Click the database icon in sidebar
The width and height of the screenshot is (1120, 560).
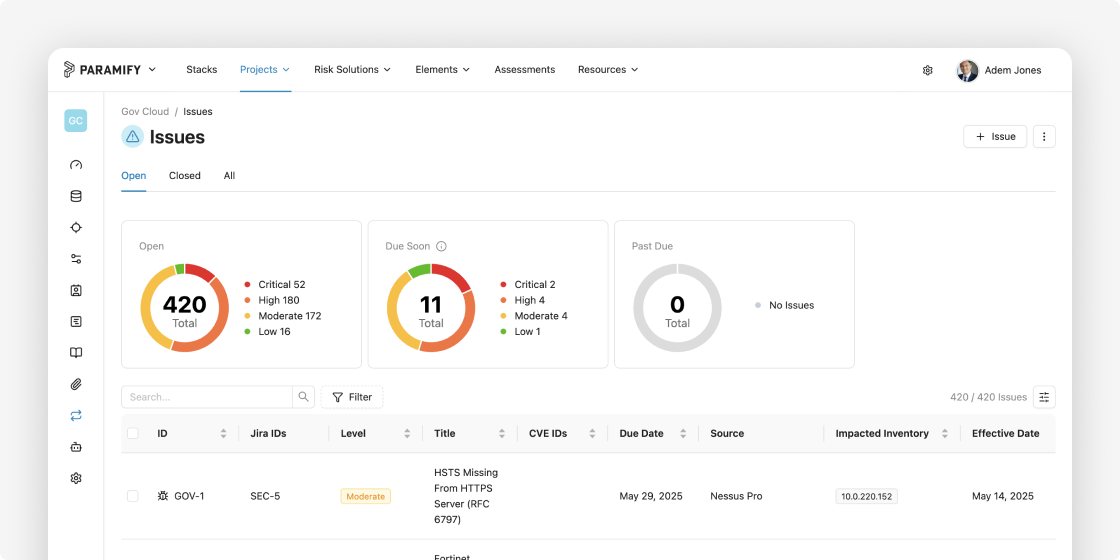click(x=76, y=196)
